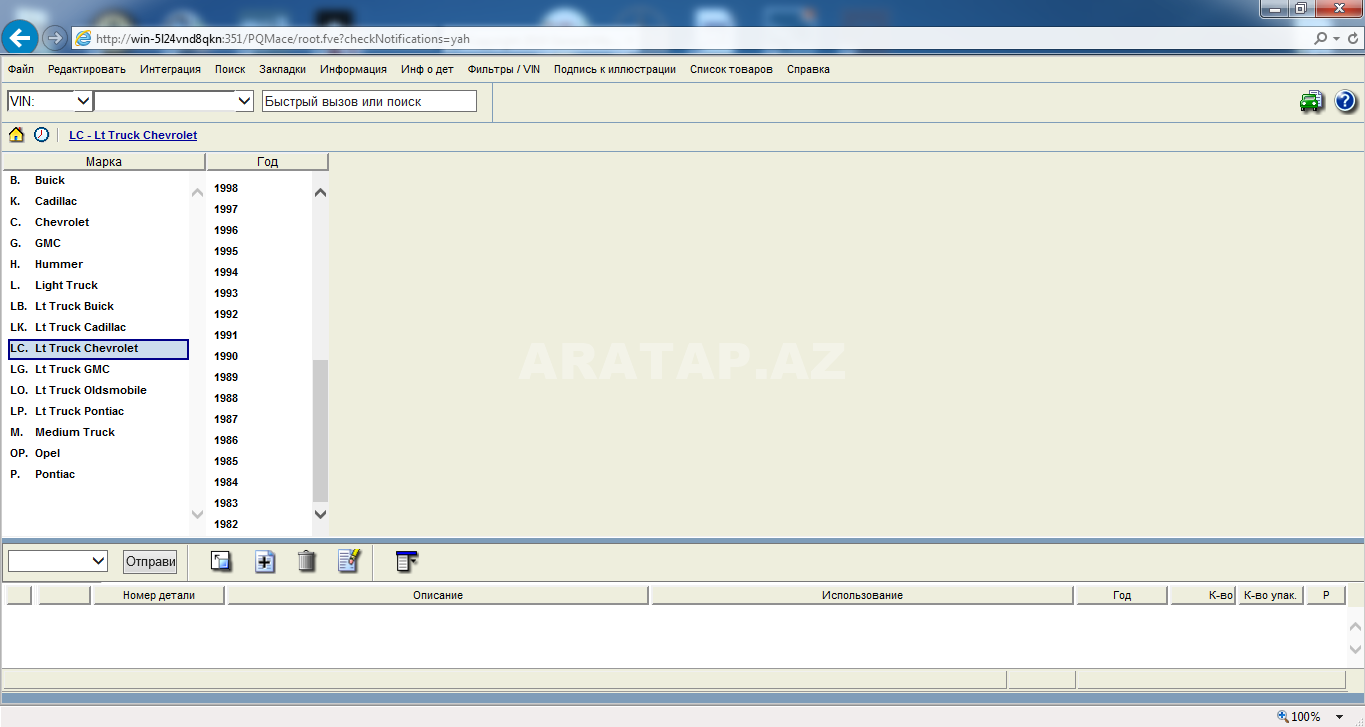The image size is (1365, 727).
Task: Click the home icon in the breadcrumb bar
Action: (17, 134)
